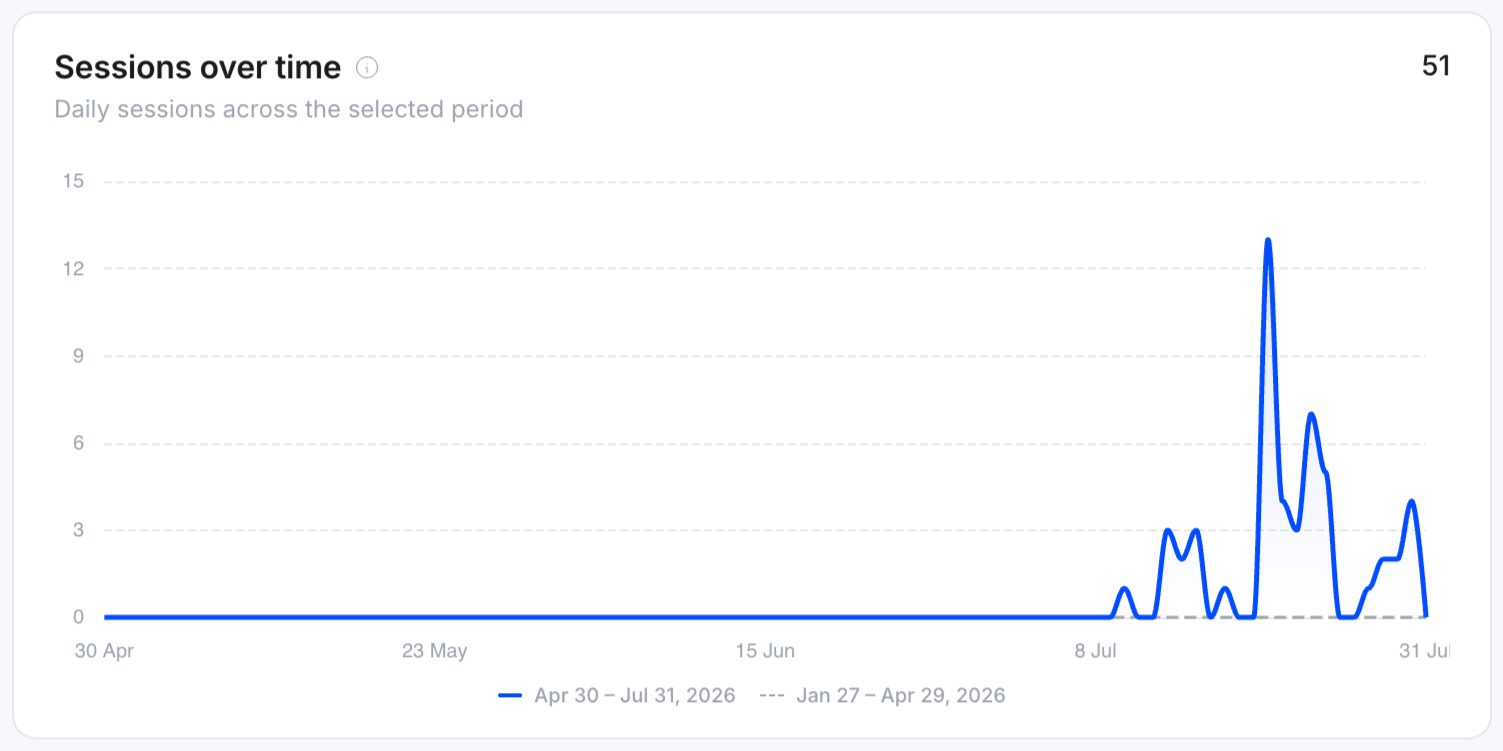Click the first small bump after 8 Jul
This screenshot has height=751, width=1503.
[1125, 588]
